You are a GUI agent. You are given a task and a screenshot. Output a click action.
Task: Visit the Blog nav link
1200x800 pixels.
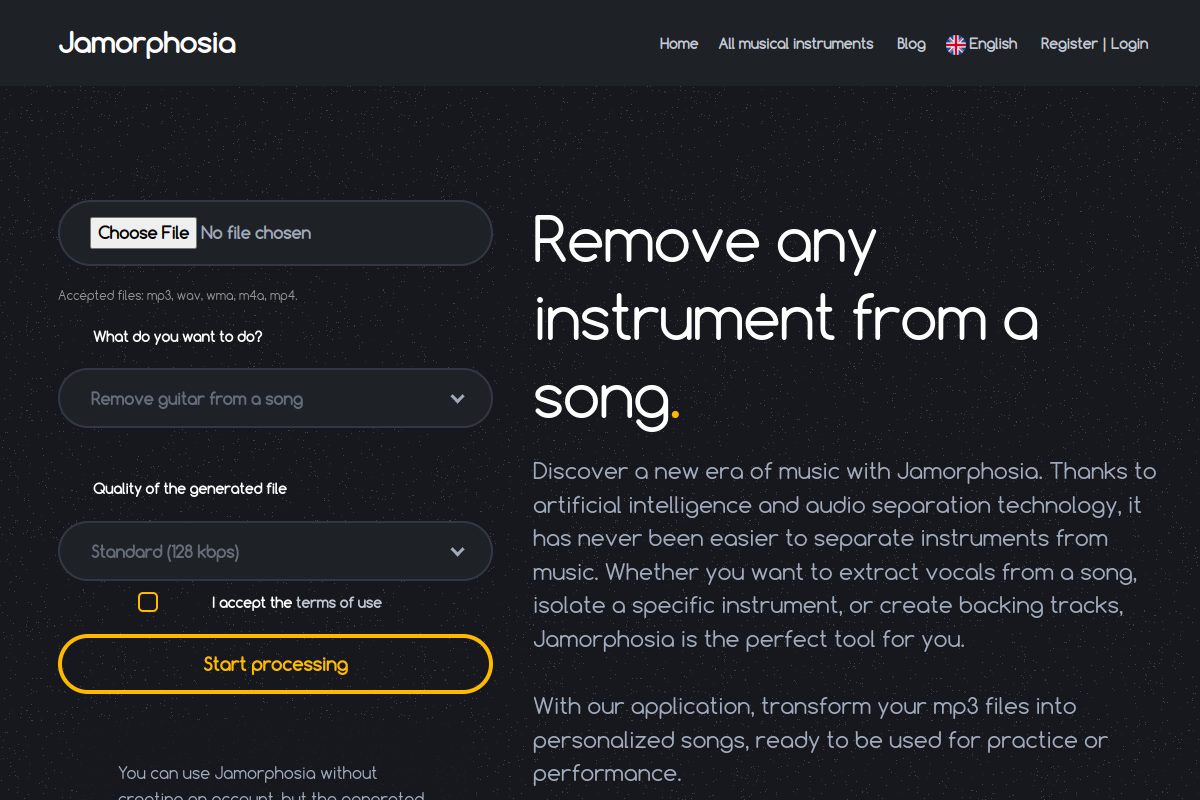(911, 44)
